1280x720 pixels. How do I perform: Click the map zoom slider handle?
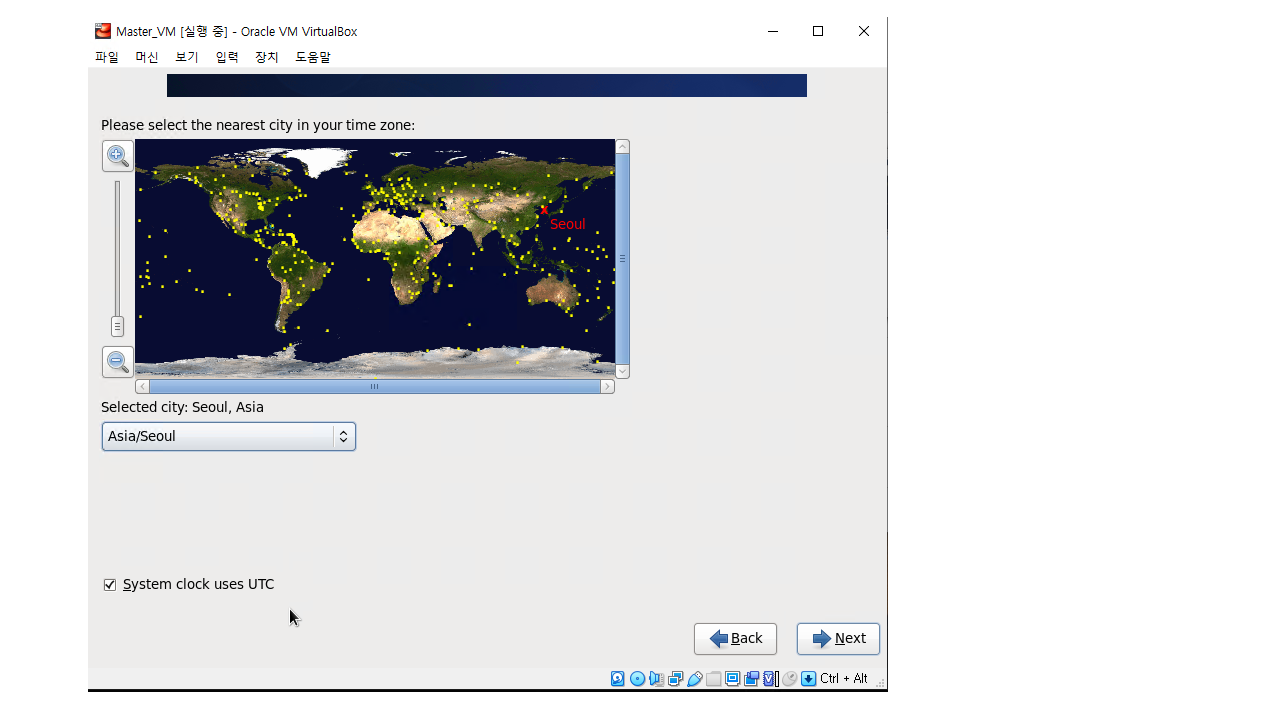tap(117, 327)
